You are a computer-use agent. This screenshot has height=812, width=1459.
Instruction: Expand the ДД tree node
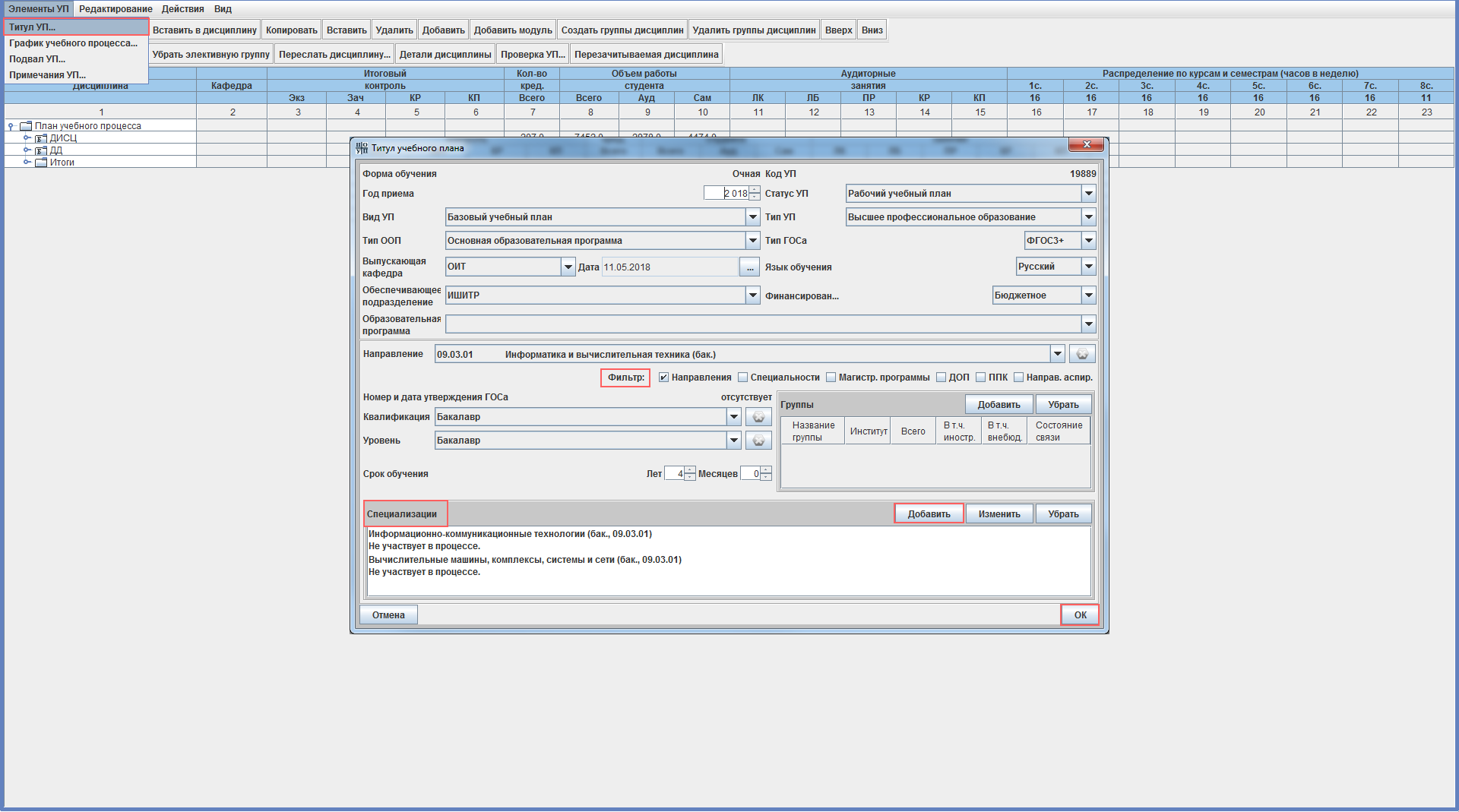[x=27, y=150]
